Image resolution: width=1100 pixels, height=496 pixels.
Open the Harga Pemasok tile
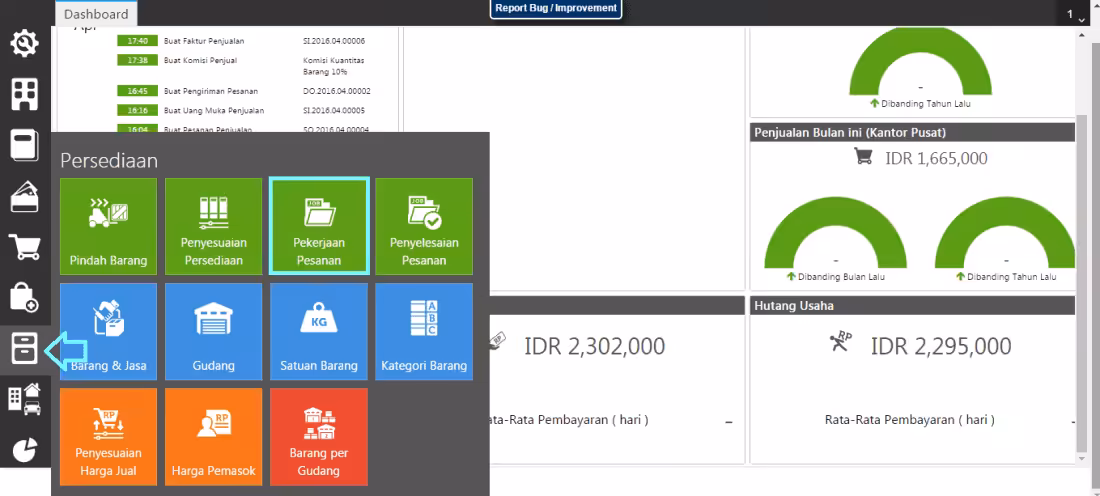[213, 436]
